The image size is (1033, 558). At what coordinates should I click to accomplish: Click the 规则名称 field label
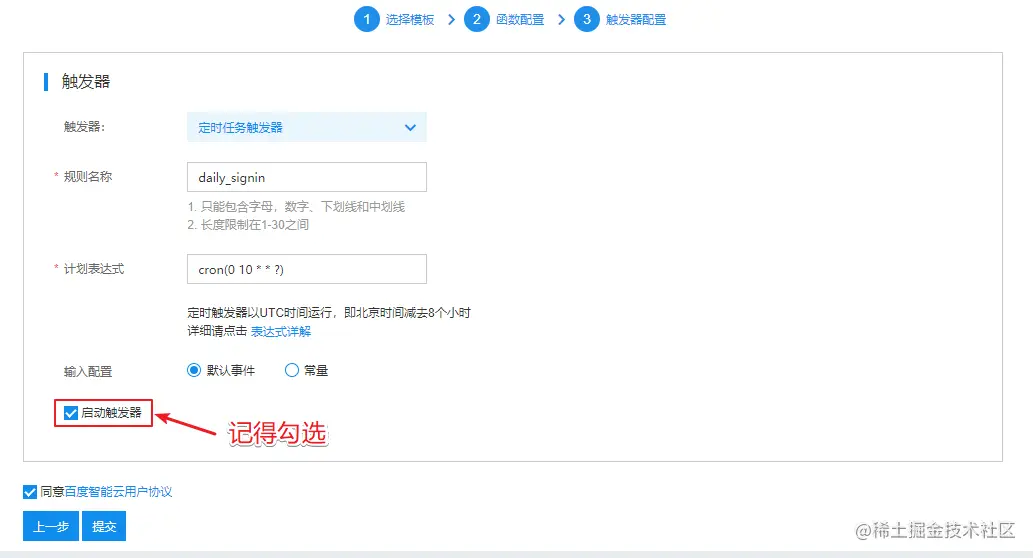click(x=88, y=177)
